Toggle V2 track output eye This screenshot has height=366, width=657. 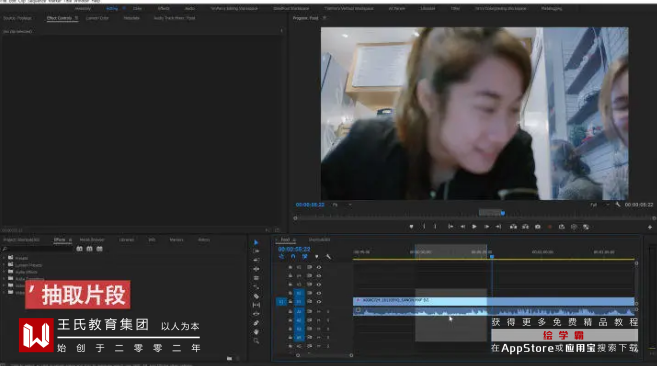click(x=319, y=293)
